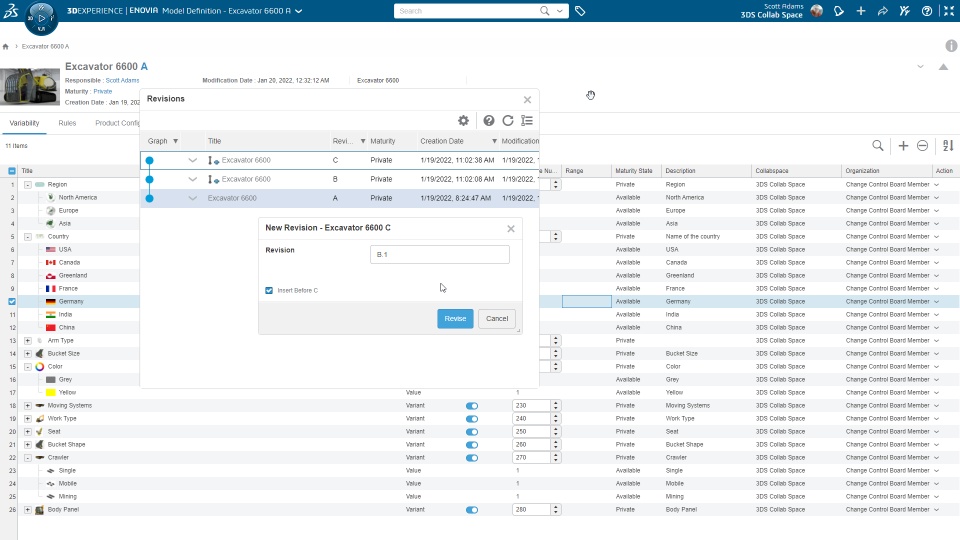Click the Cancel button

tap(497, 318)
